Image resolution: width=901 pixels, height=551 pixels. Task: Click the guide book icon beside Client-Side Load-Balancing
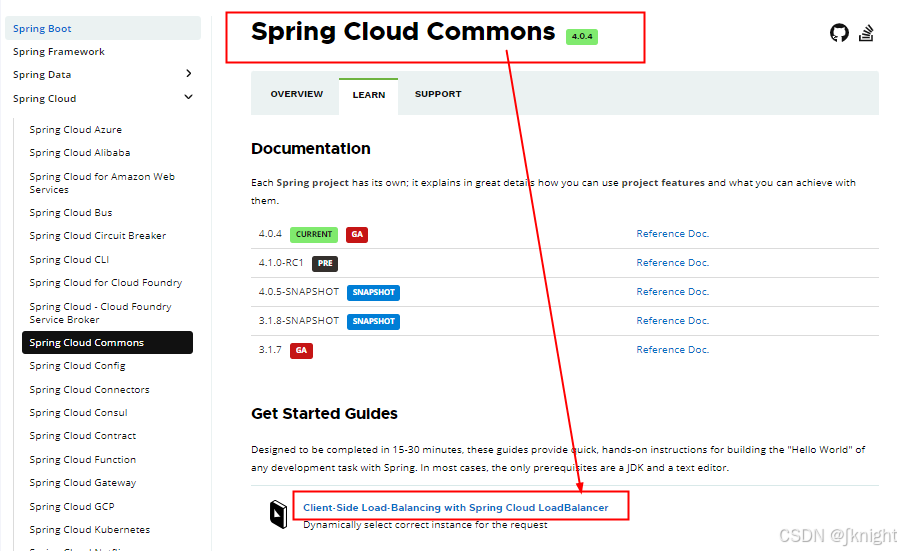(x=279, y=514)
